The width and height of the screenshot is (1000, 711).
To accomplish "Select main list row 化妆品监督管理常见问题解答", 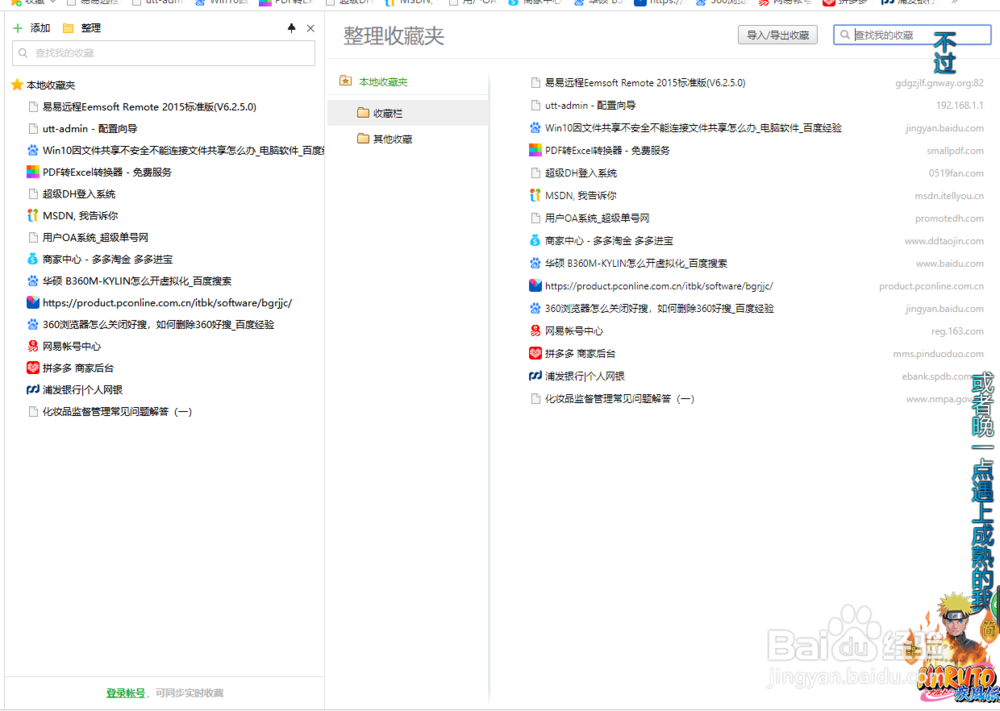I will click(x=756, y=399).
